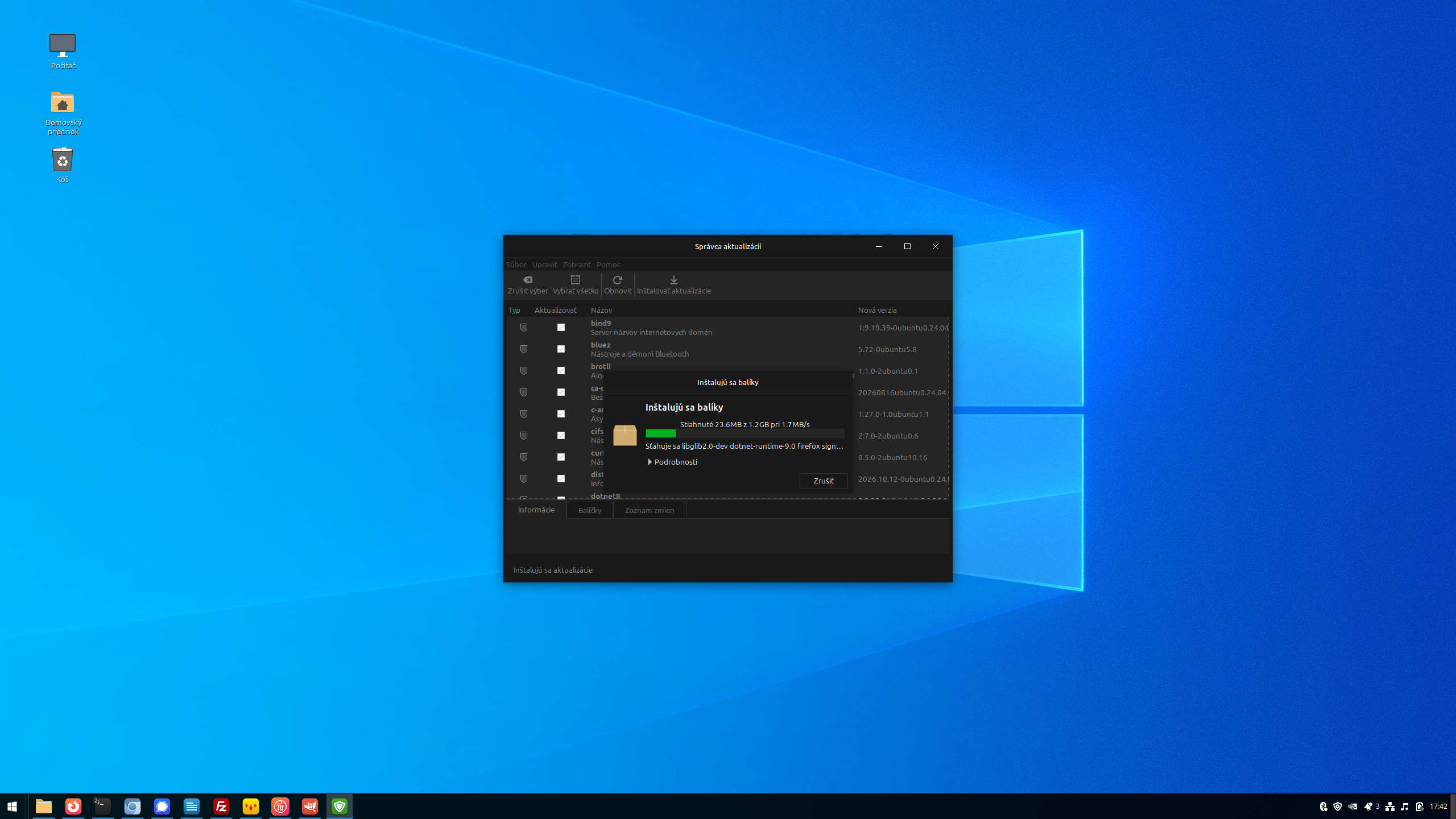Open the FileZilla taskbar icon
Viewport: 1456px width, 819px height.
[x=221, y=806]
